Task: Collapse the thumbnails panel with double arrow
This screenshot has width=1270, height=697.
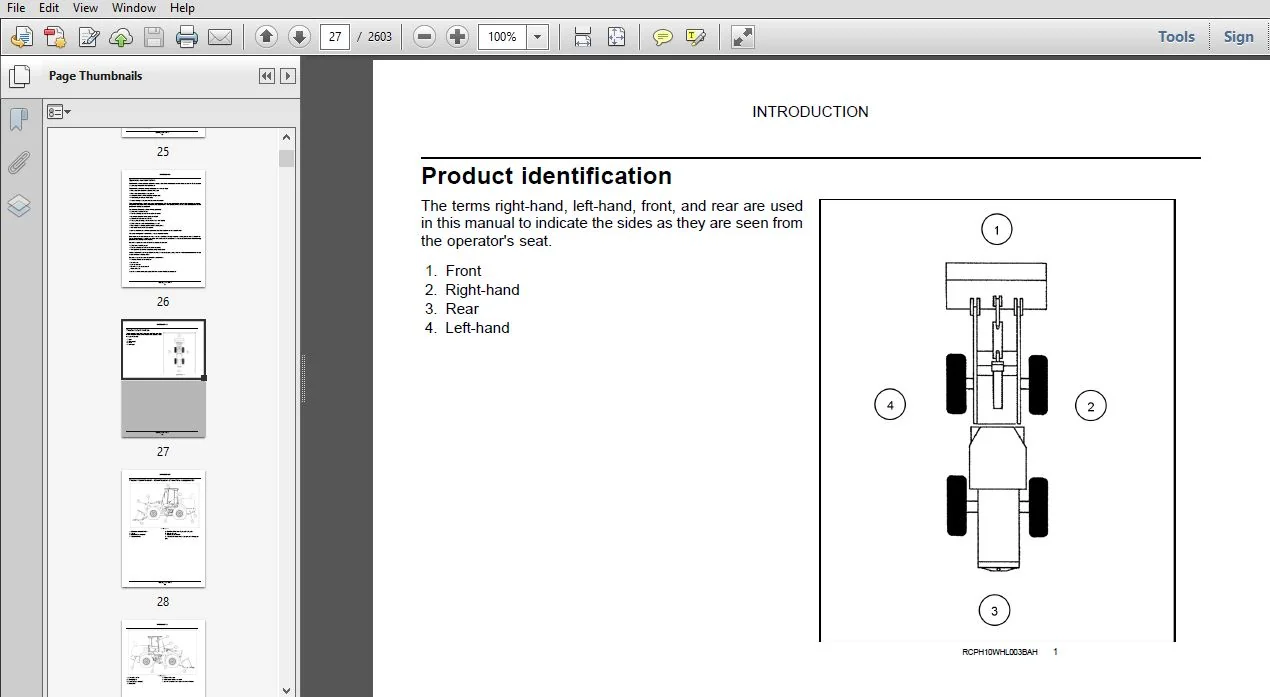Action: [266, 76]
